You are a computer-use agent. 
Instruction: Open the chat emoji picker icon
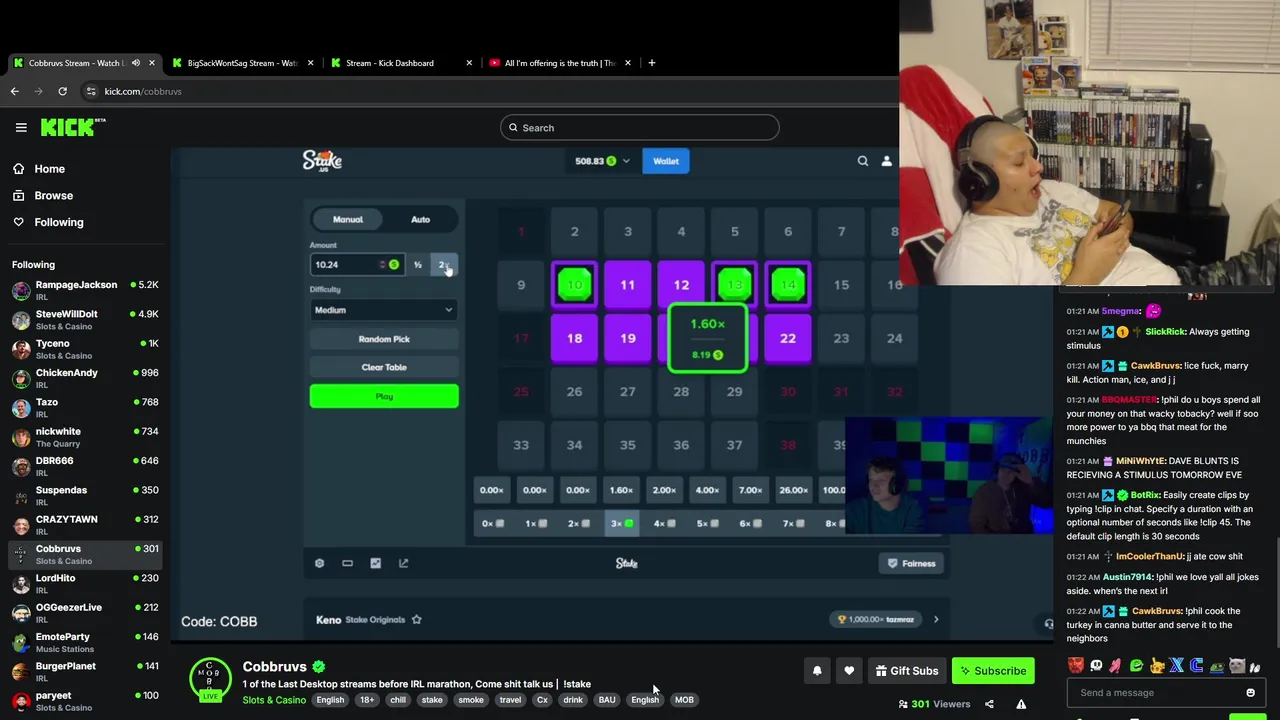point(1250,692)
